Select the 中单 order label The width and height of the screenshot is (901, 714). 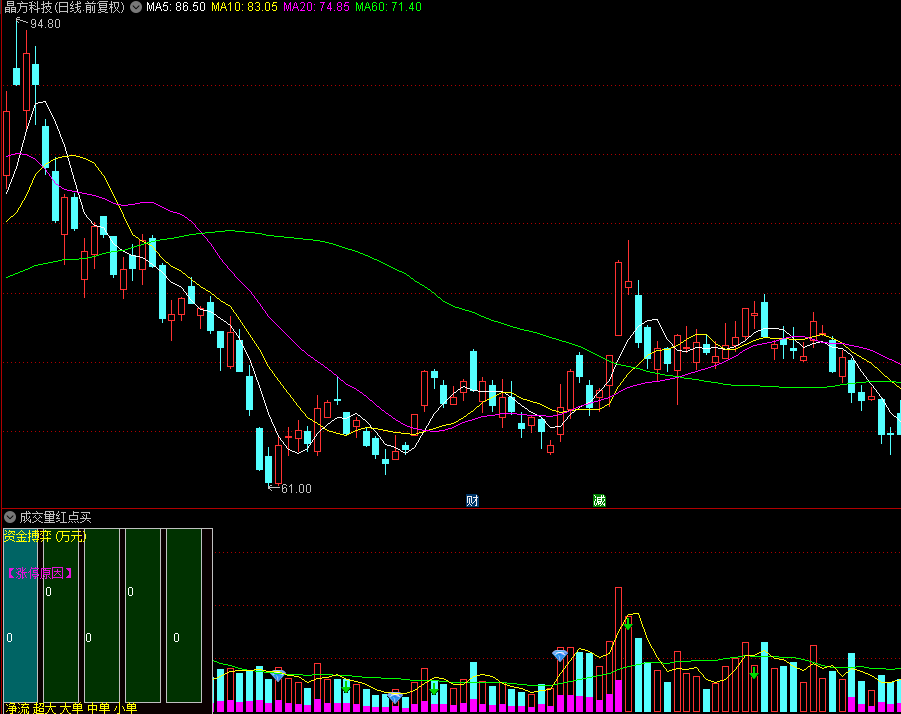coord(99,708)
